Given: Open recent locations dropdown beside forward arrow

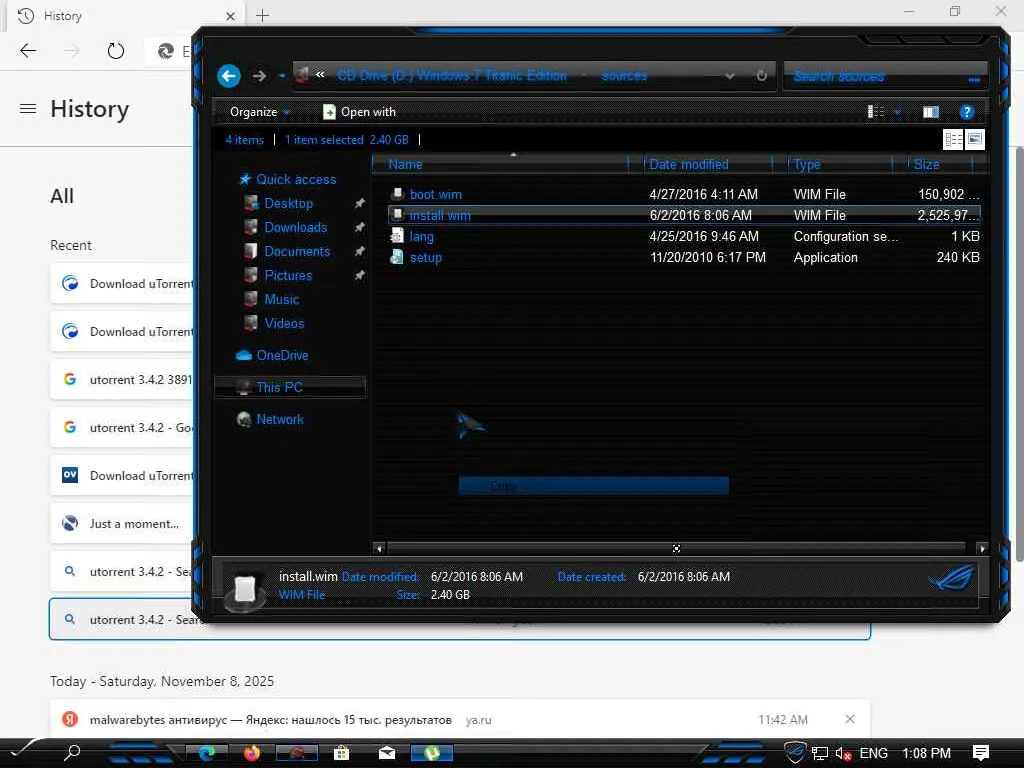Looking at the screenshot, I should pos(281,76).
